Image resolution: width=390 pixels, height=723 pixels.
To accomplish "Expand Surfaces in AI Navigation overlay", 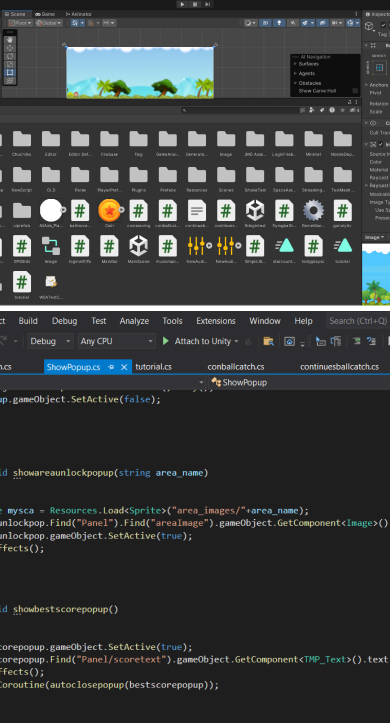I will [x=295, y=64].
